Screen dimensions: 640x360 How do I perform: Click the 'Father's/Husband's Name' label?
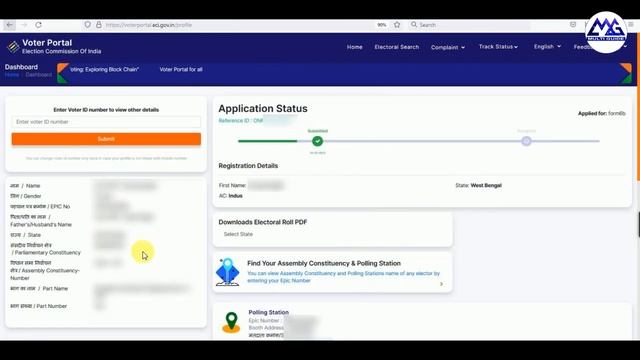click(x=41, y=221)
